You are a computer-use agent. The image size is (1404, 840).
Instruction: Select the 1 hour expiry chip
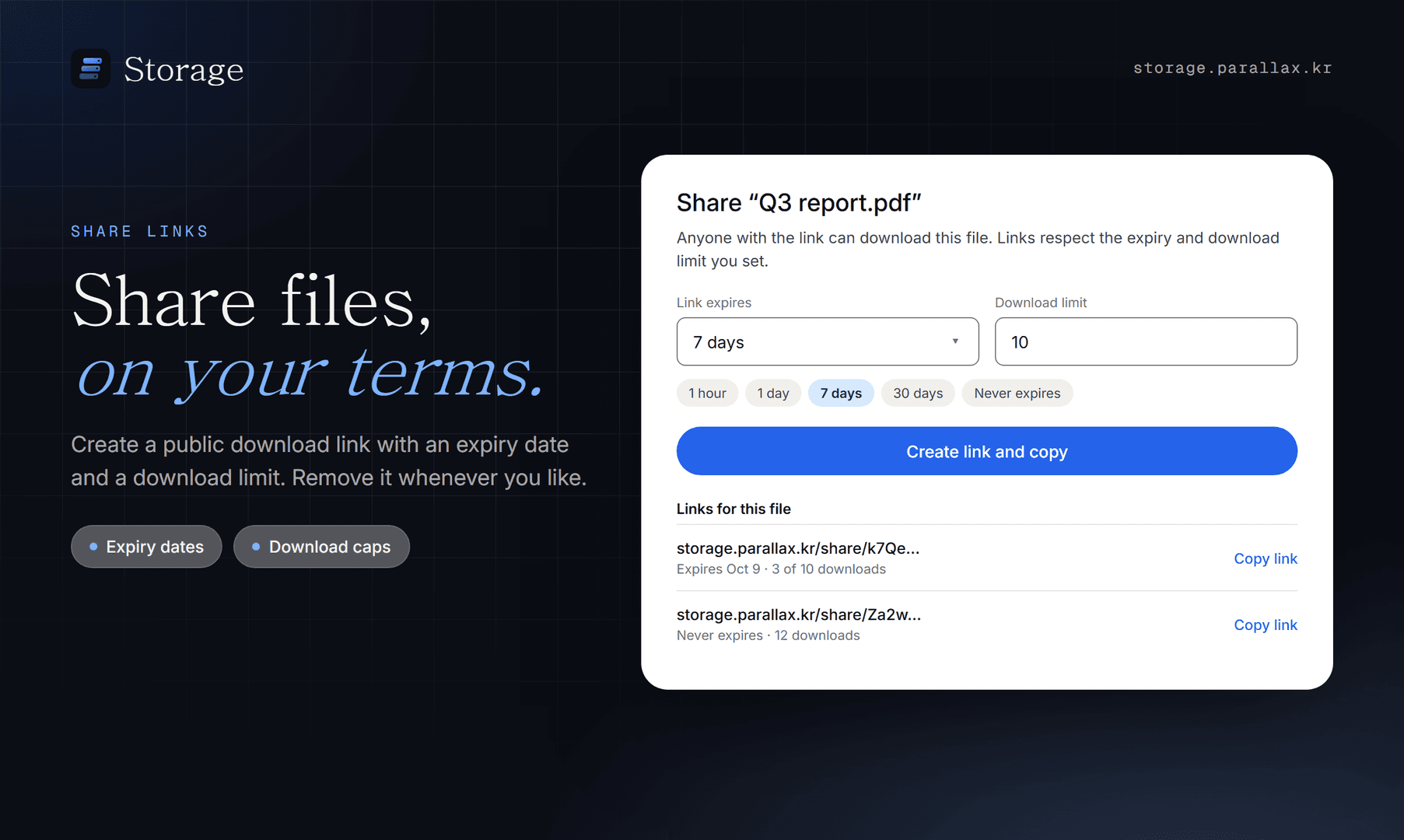point(707,393)
